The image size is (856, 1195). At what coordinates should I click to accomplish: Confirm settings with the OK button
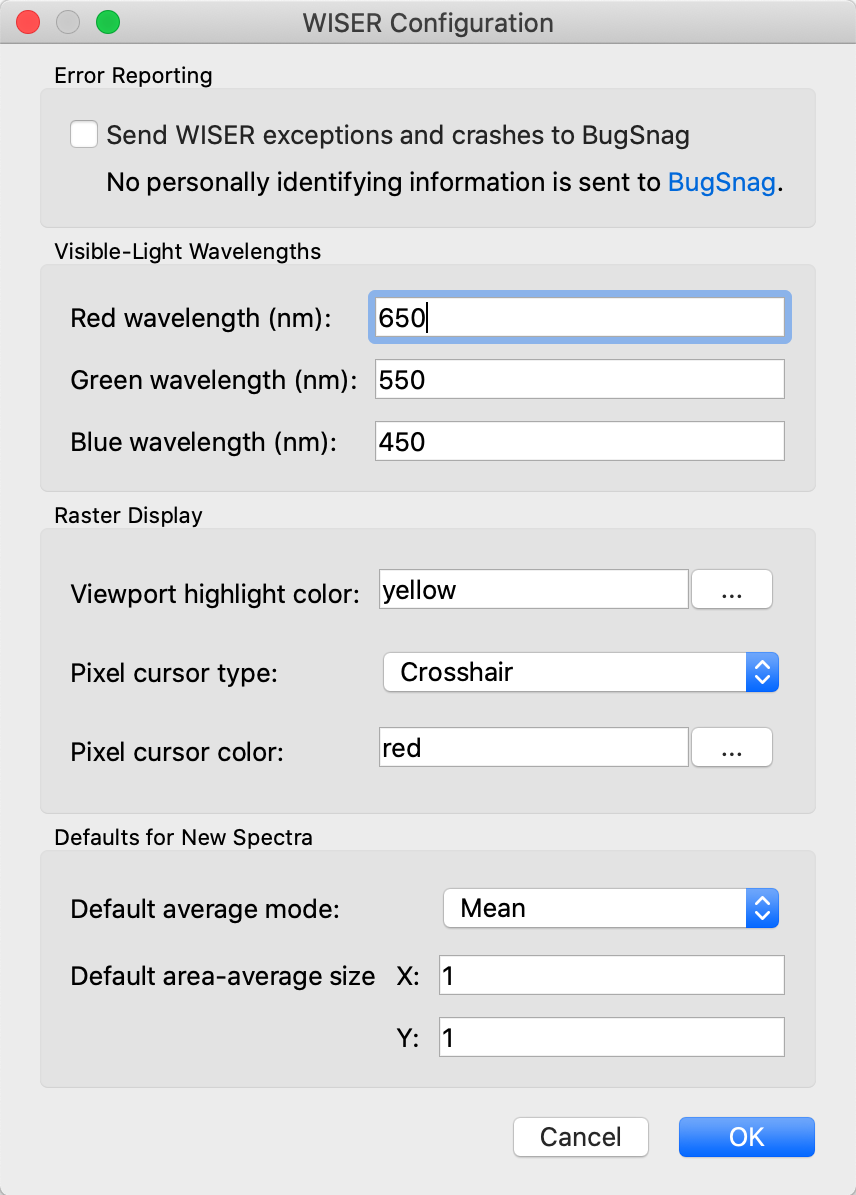pos(746,1137)
